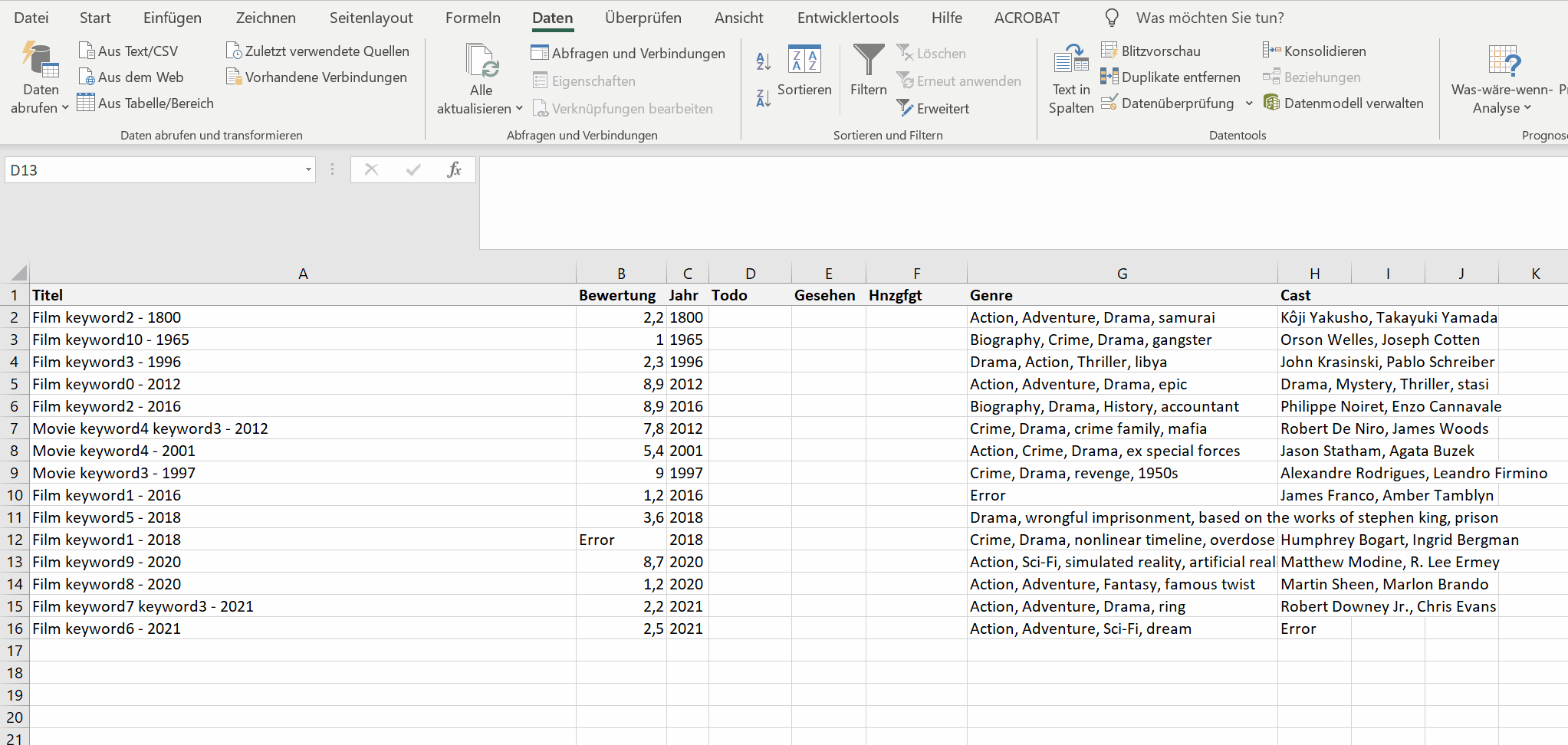Open Zuletzt verwendete Quellen
The width and height of the screenshot is (1568, 745).
click(x=318, y=51)
